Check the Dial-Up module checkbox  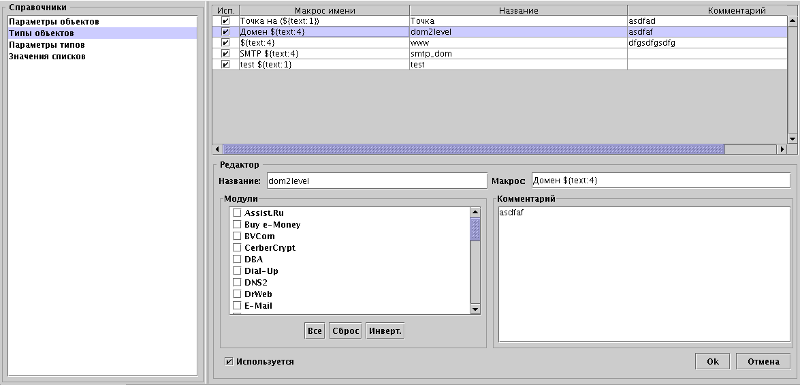[x=237, y=271]
